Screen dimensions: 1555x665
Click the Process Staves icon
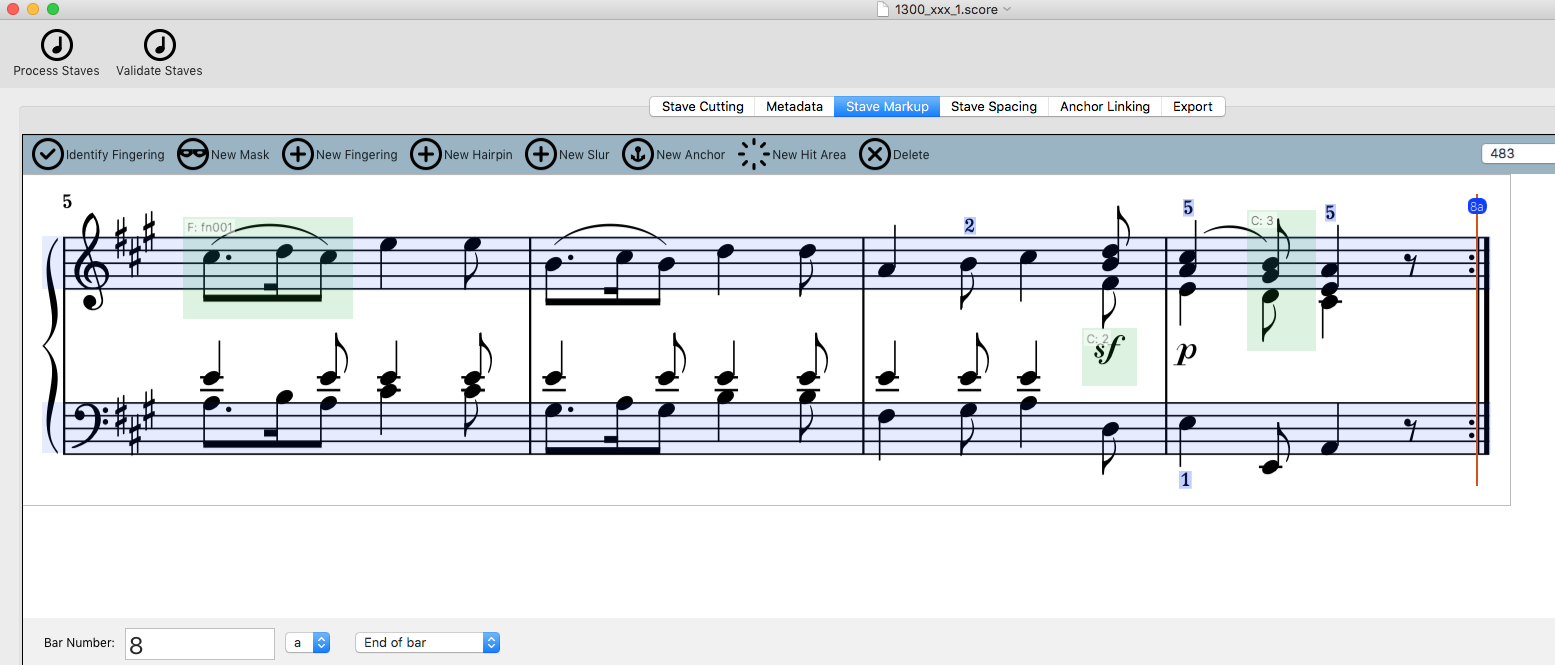click(x=56, y=45)
